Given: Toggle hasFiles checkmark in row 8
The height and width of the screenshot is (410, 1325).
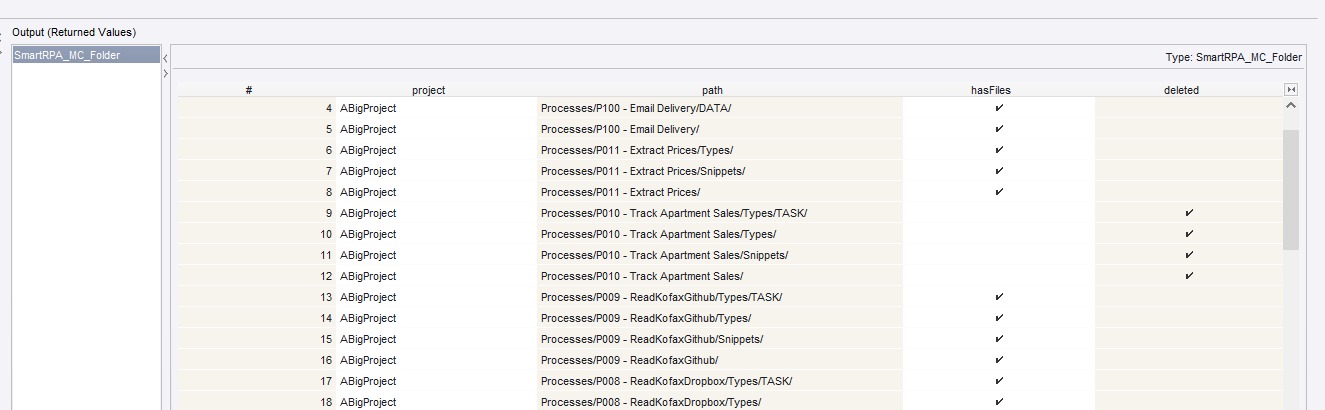Looking at the screenshot, I should click(x=998, y=192).
